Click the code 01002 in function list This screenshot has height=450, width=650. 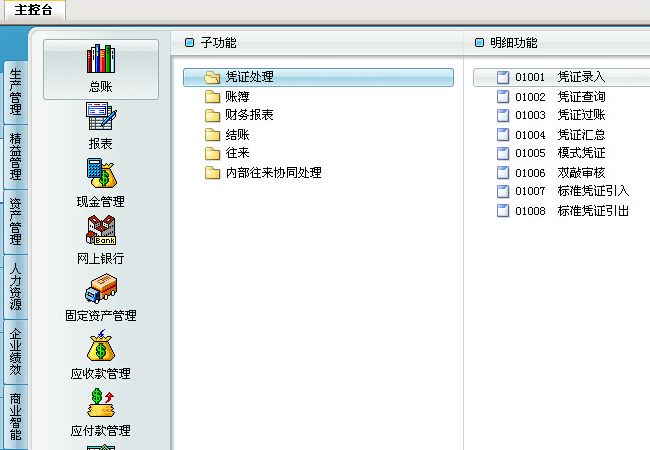(x=530, y=97)
